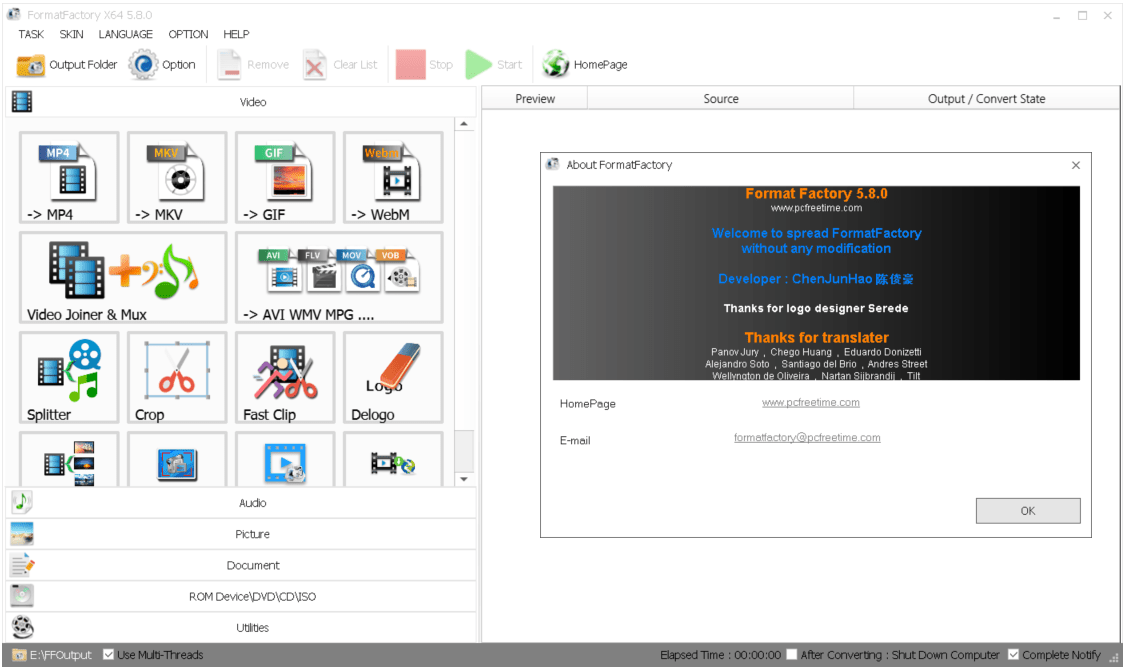Click OK in About FormatFactory dialog
Image resolution: width=1124 pixels, height=670 pixels.
(1028, 511)
